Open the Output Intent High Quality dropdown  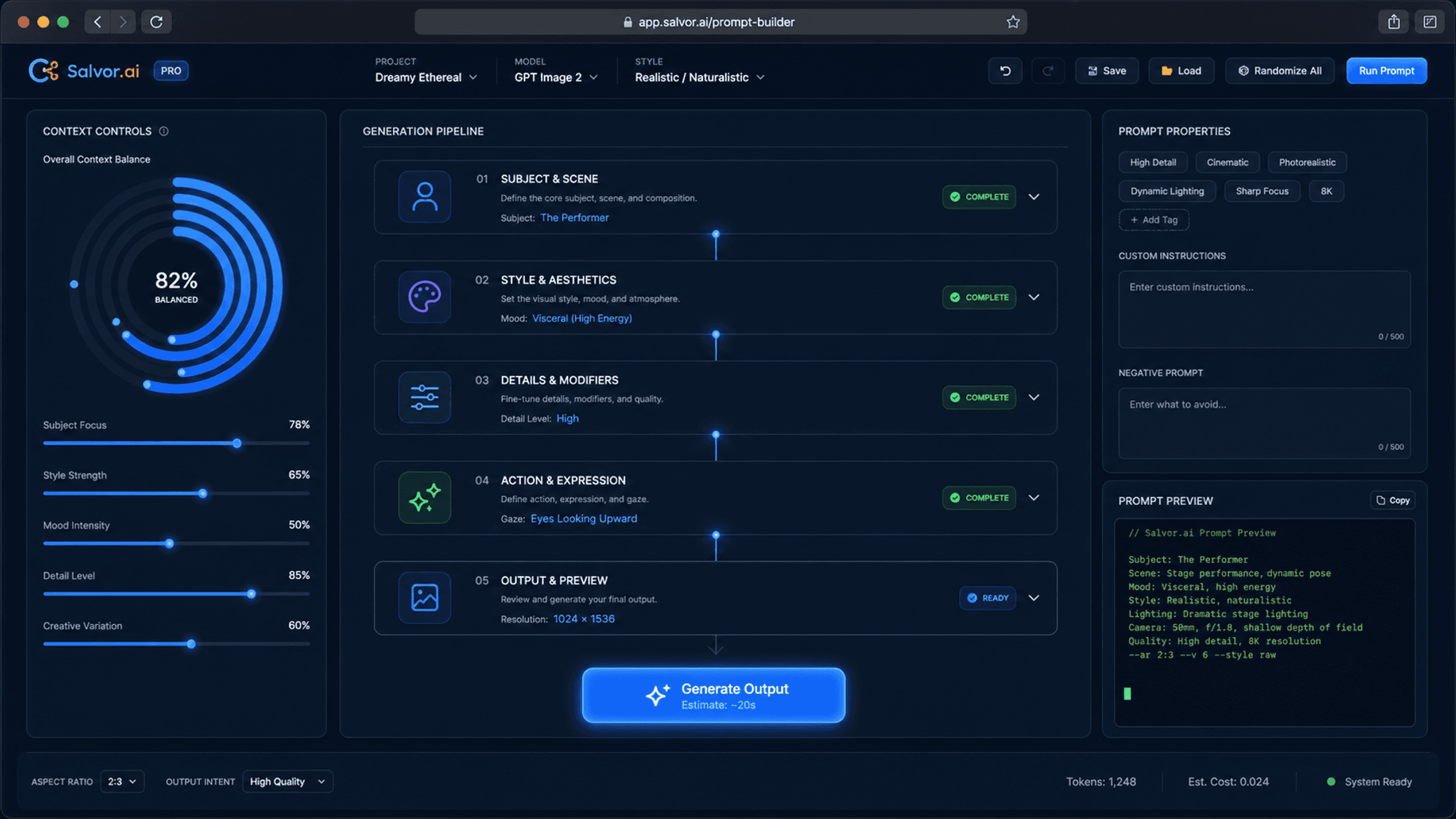[287, 781]
